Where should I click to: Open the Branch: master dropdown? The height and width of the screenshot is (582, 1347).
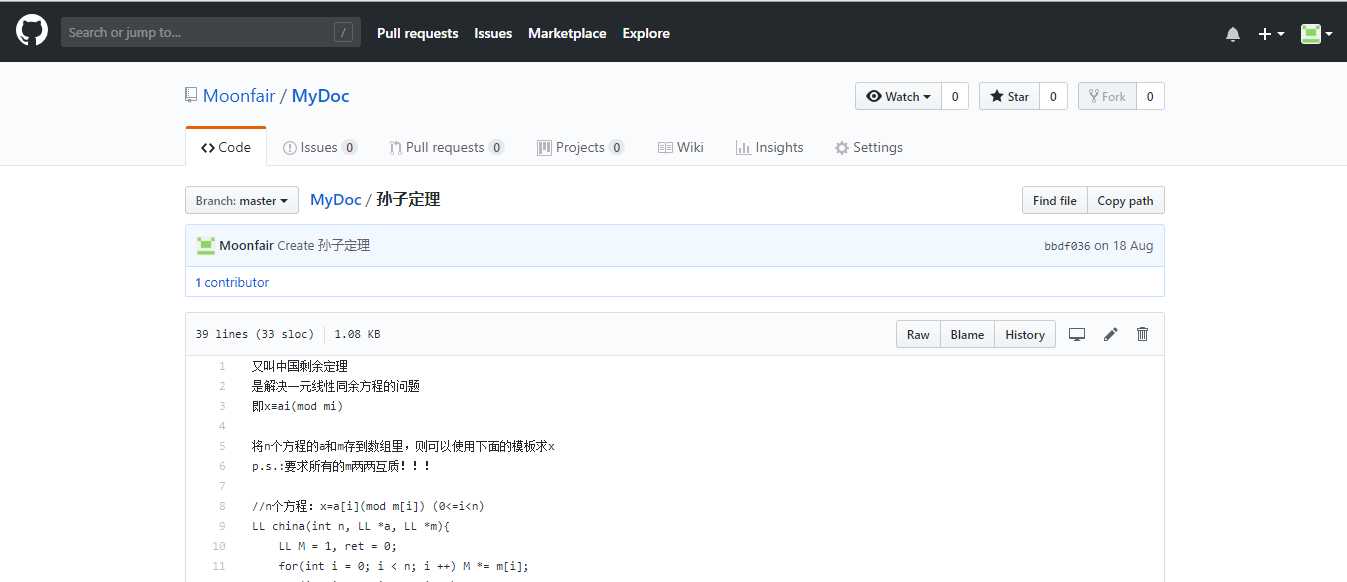242,200
